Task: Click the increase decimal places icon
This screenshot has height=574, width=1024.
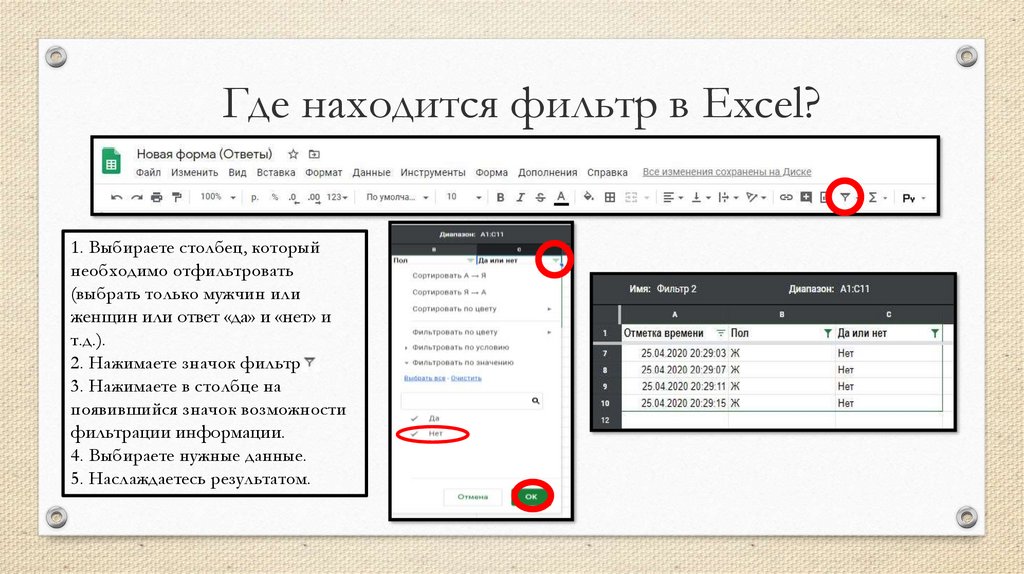Action: click(x=314, y=198)
